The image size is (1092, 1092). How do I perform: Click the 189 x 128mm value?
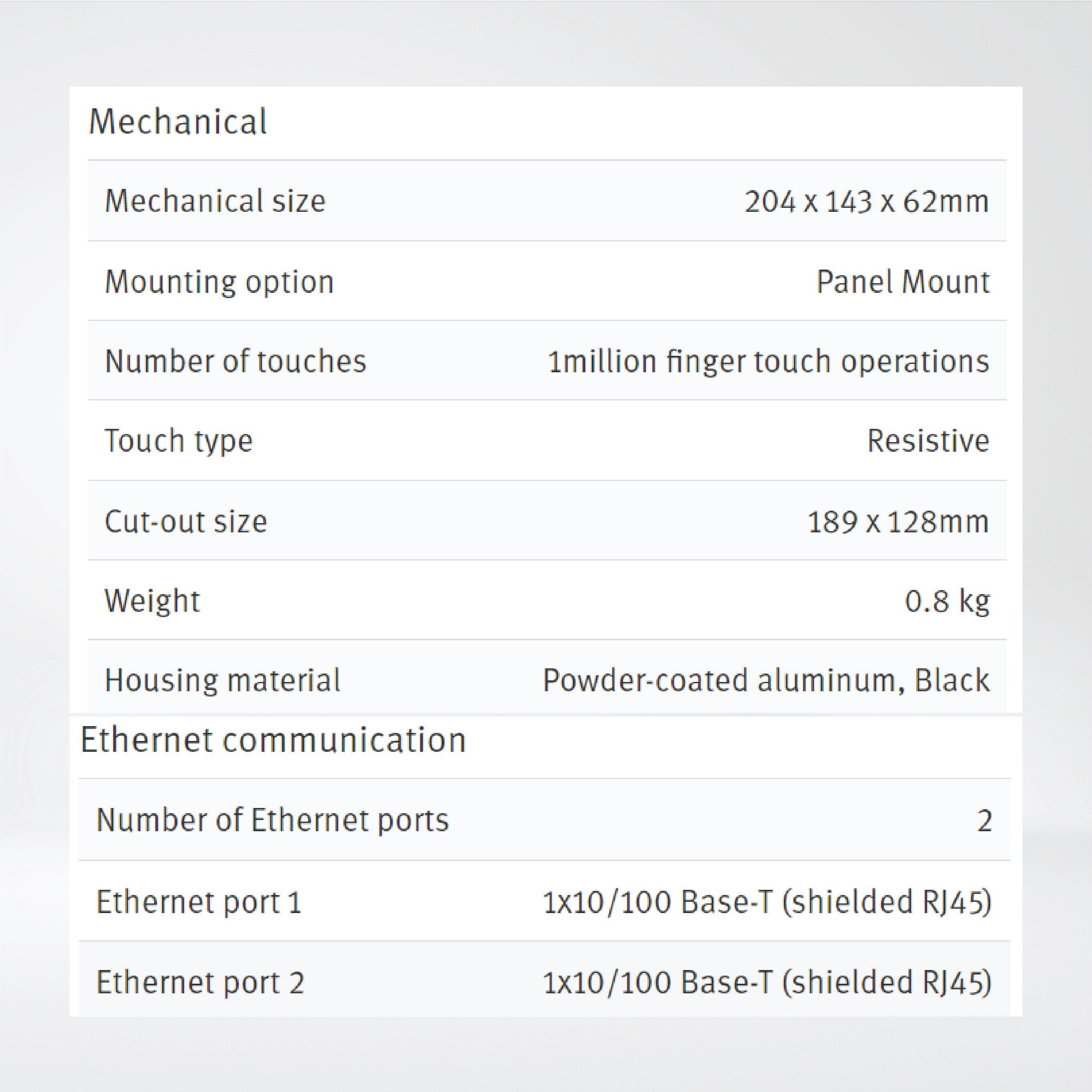click(898, 521)
